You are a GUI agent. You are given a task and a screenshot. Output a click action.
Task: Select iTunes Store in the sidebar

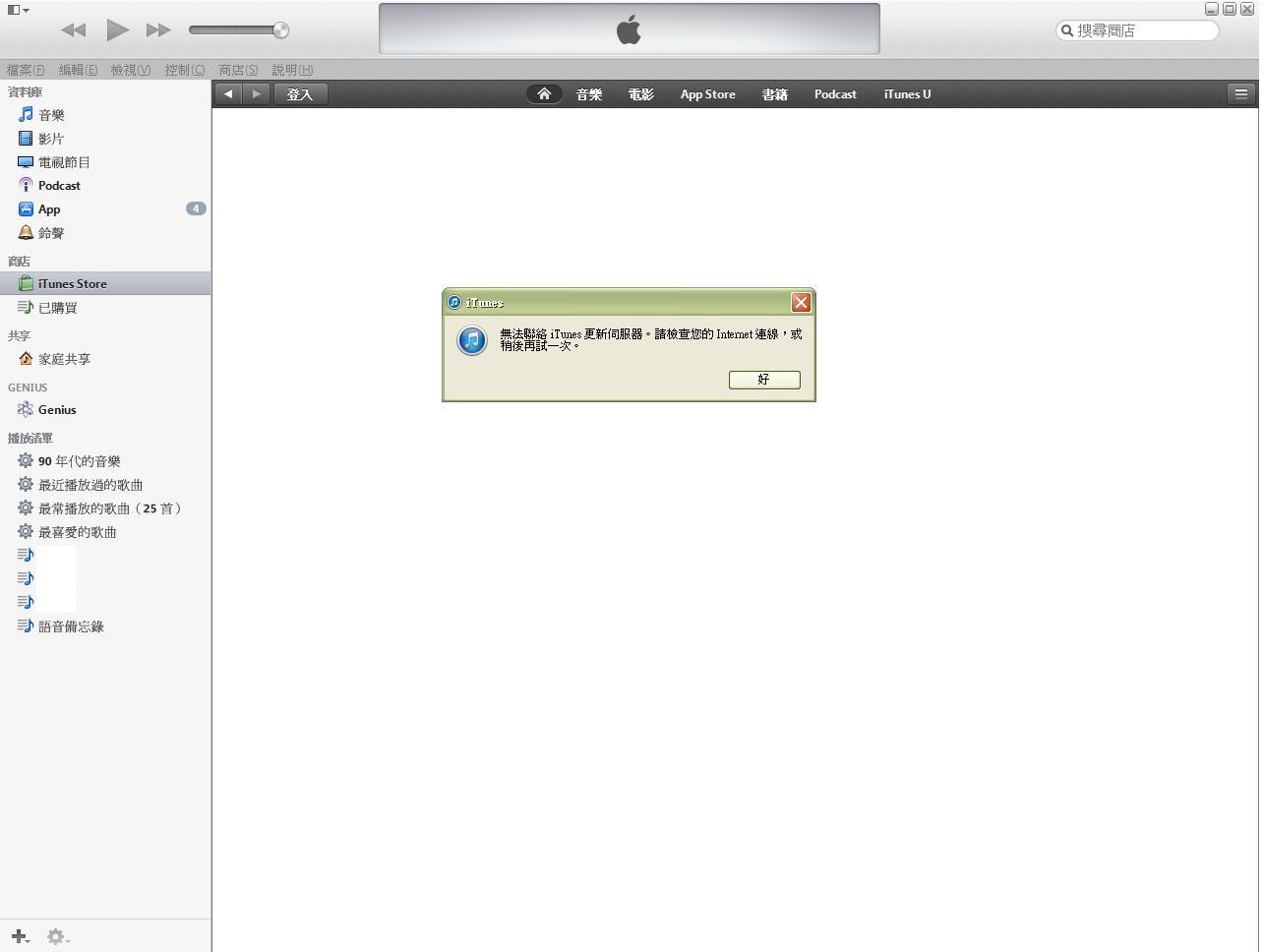click(x=105, y=283)
